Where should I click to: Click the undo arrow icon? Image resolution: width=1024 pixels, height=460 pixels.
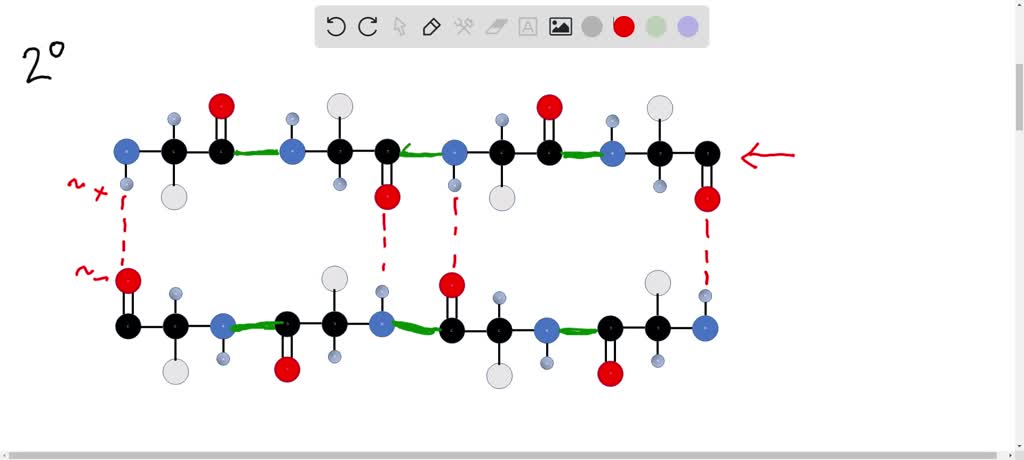coord(336,27)
